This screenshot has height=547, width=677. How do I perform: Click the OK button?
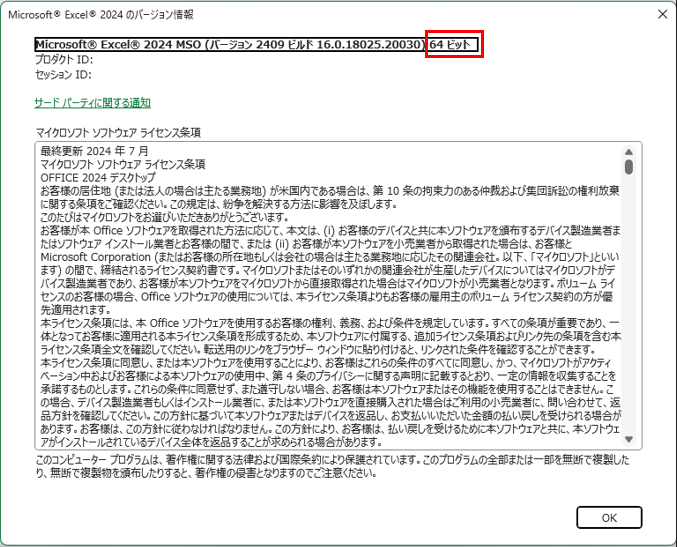tap(609, 517)
